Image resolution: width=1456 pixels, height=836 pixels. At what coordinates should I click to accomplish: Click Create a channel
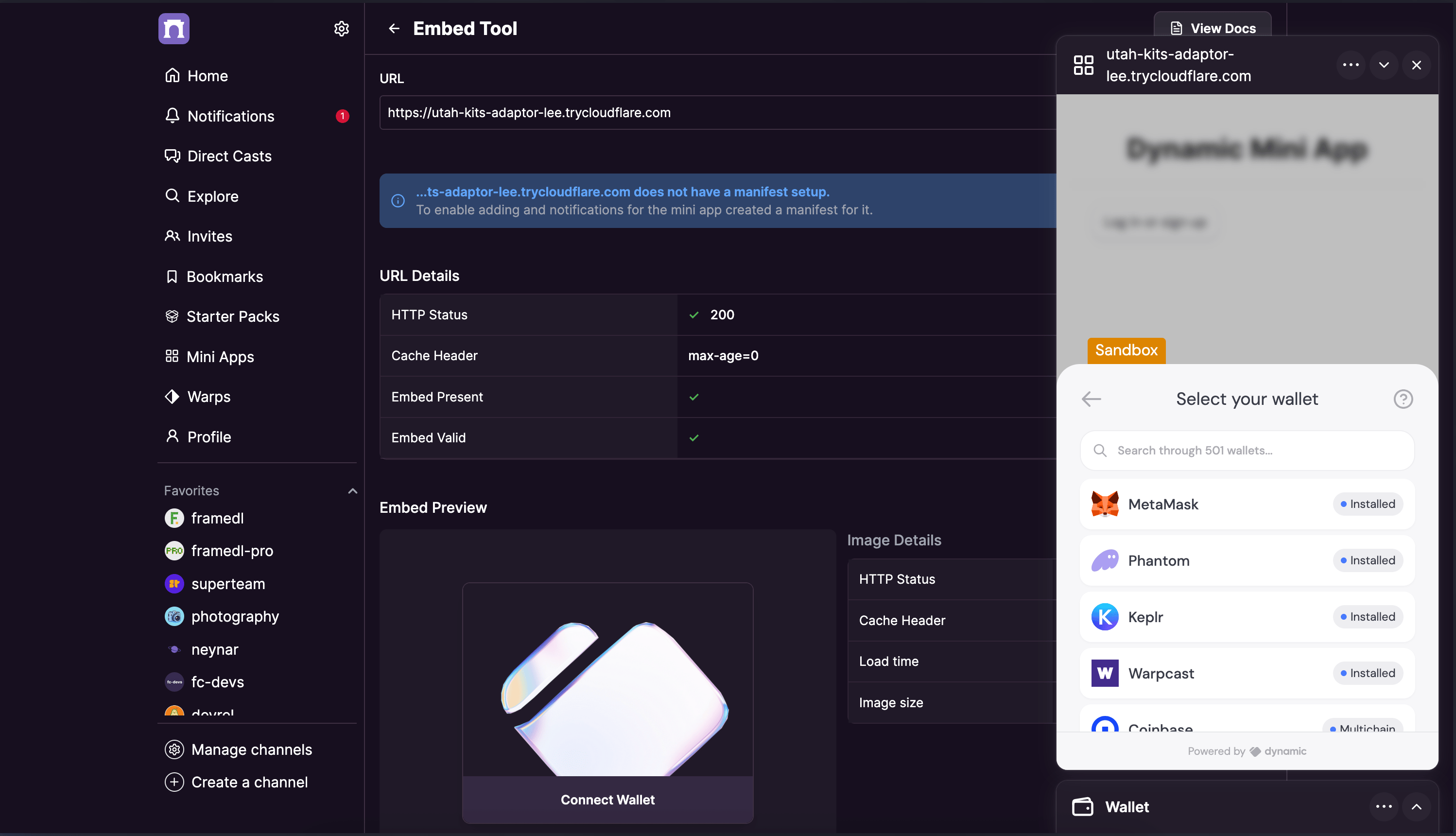[x=237, y=782]
